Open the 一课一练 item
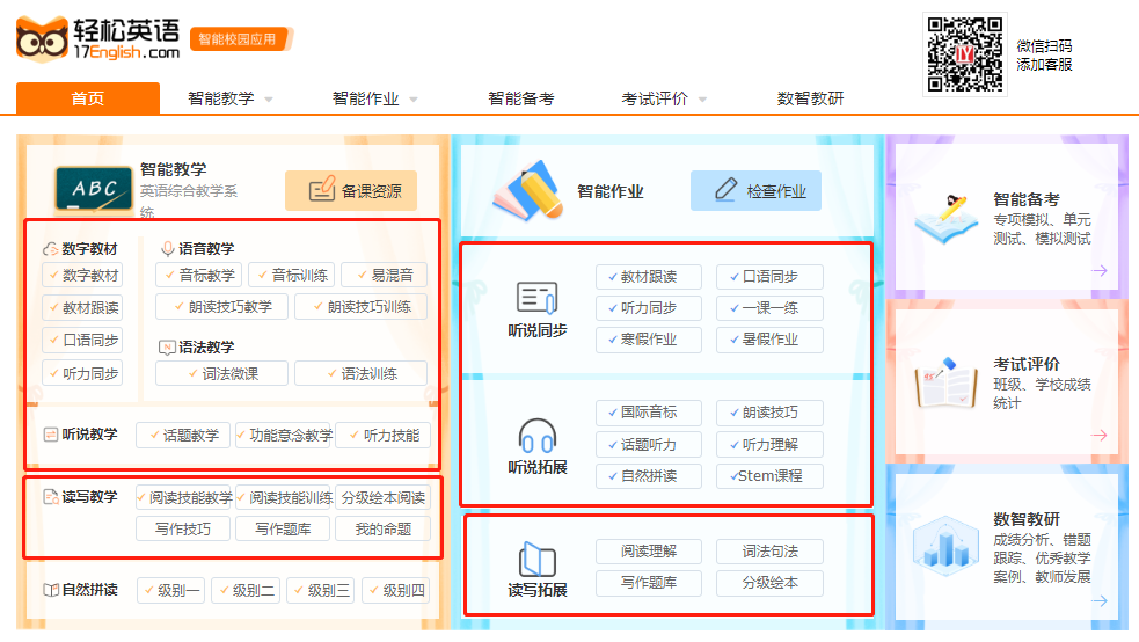The image size is (1139, 642). click(770, 308)
